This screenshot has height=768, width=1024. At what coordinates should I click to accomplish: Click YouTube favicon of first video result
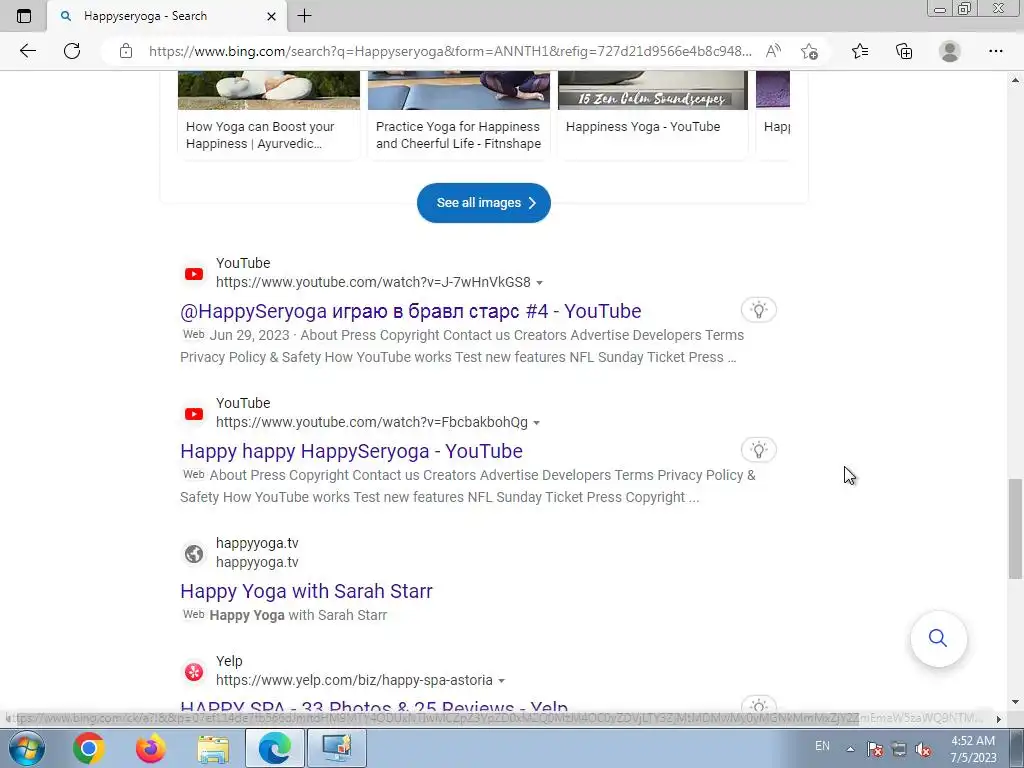[194, 274]
